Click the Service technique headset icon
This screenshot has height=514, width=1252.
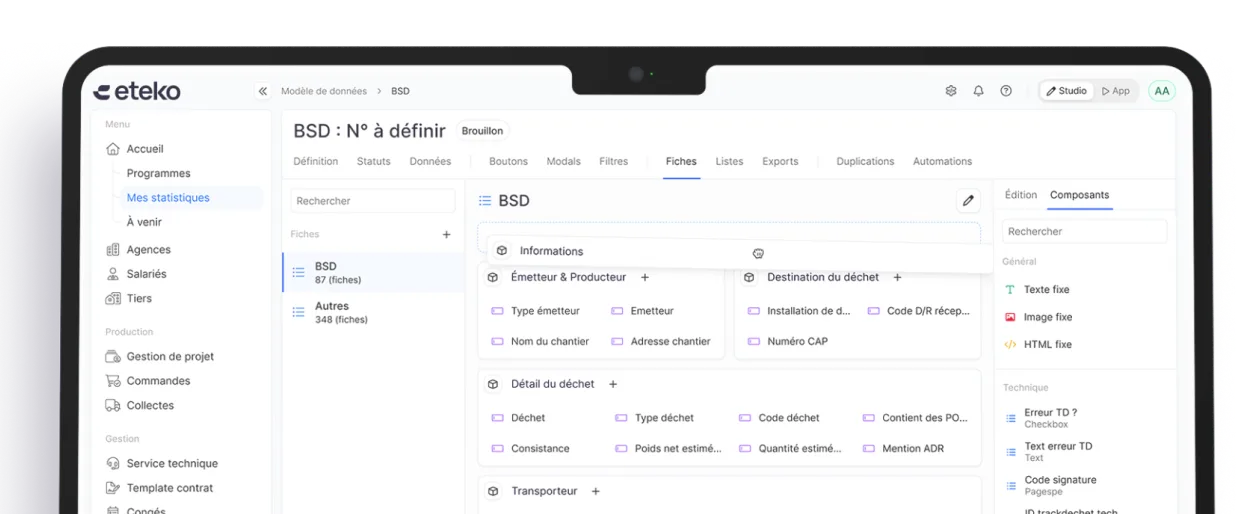(x=113, y=463)
